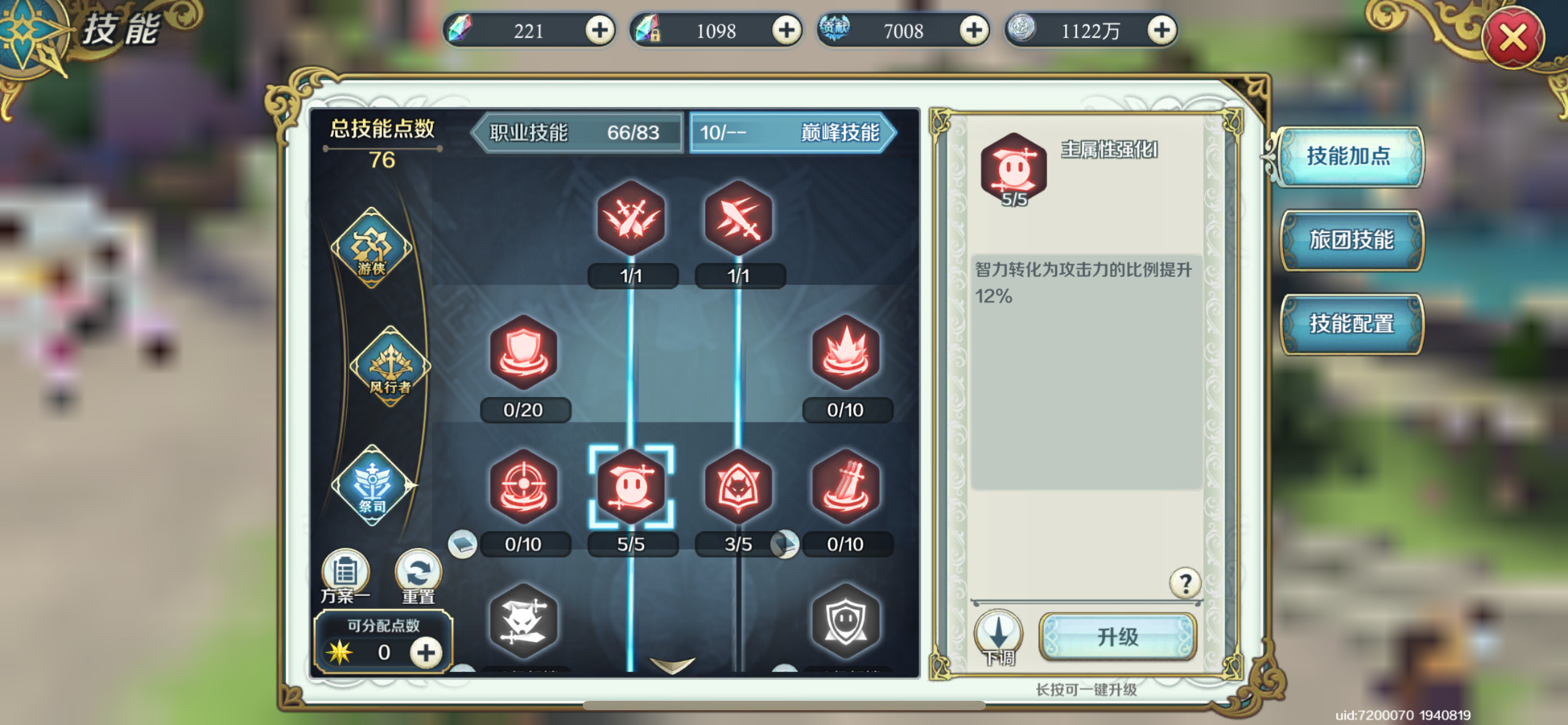This screenshot has width=1568, height=725.
Task: Click the crossed swords skill icon 1/1
Action: click(x=631, y=218)
